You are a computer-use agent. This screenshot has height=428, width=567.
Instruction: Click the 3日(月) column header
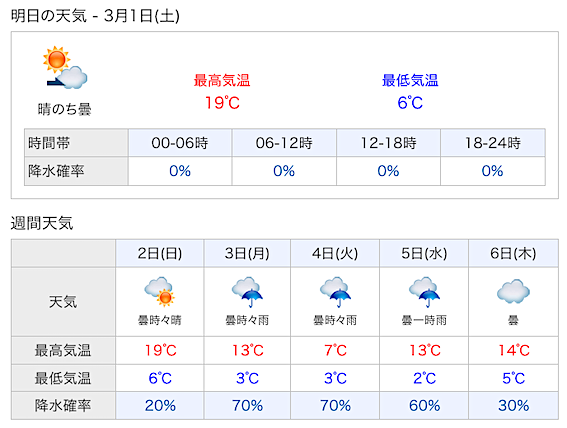247,253
